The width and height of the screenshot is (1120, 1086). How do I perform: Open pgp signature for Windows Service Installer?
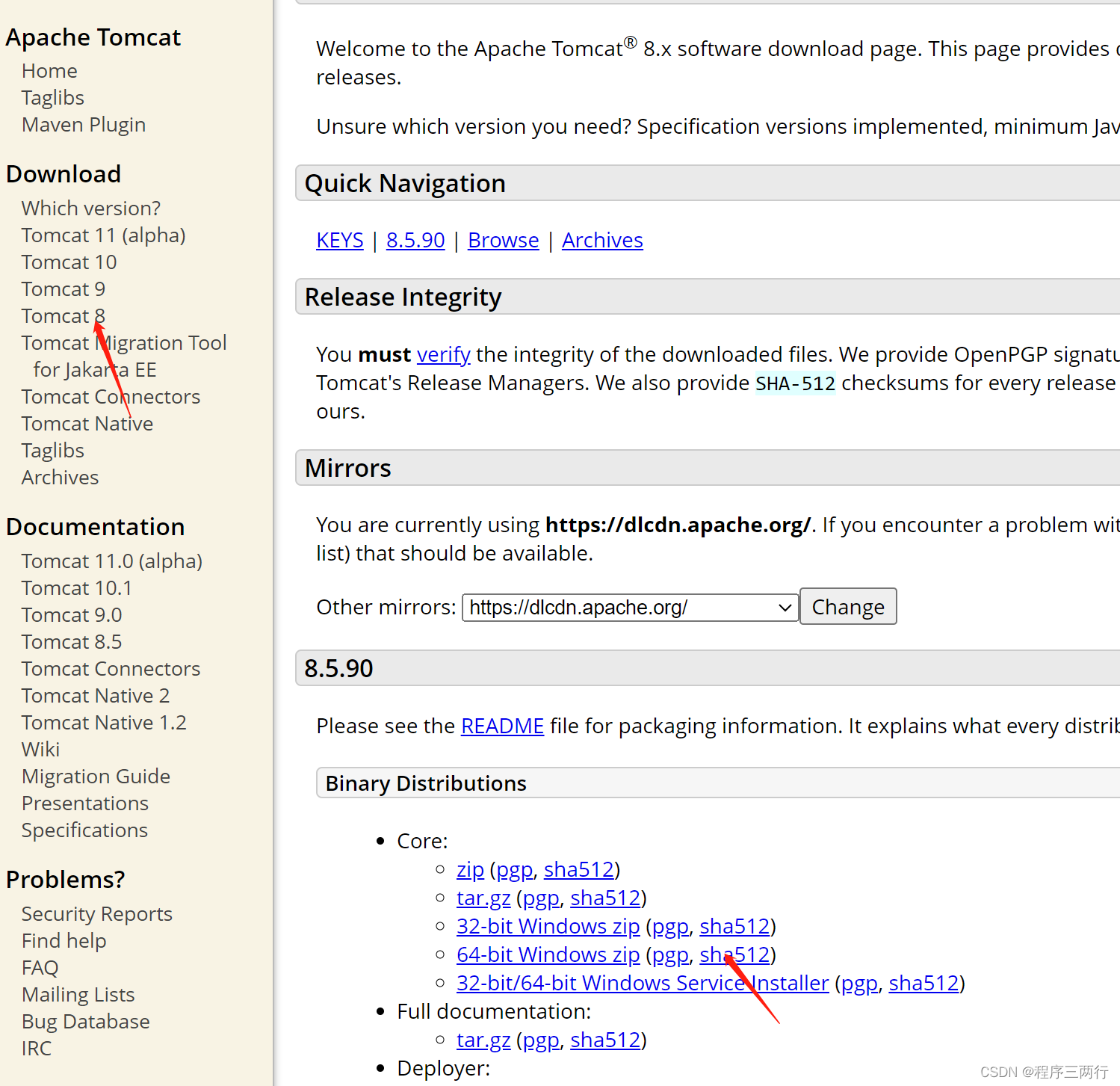tap(860, 984)
